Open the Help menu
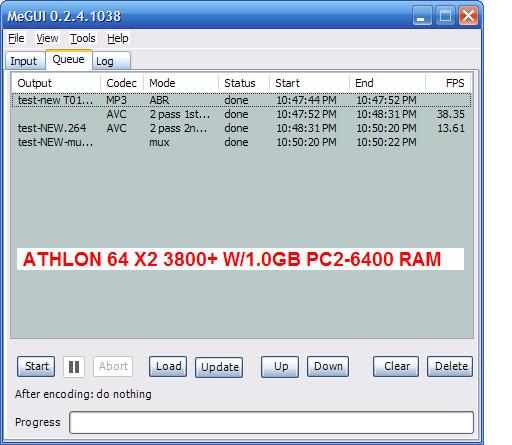Viewport: 512px width, 445px height. pyautogui.click(x=118, y=38)
